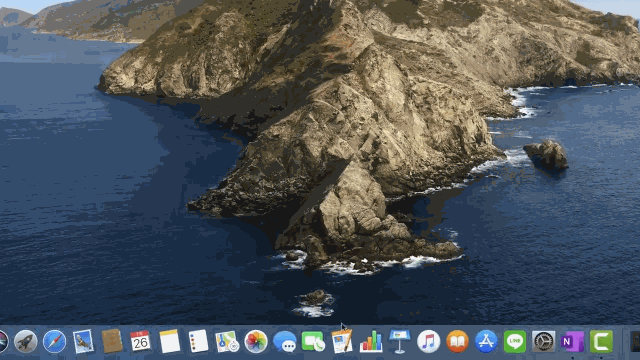
Task: Launch the Maps app icon
Action: 227,341
